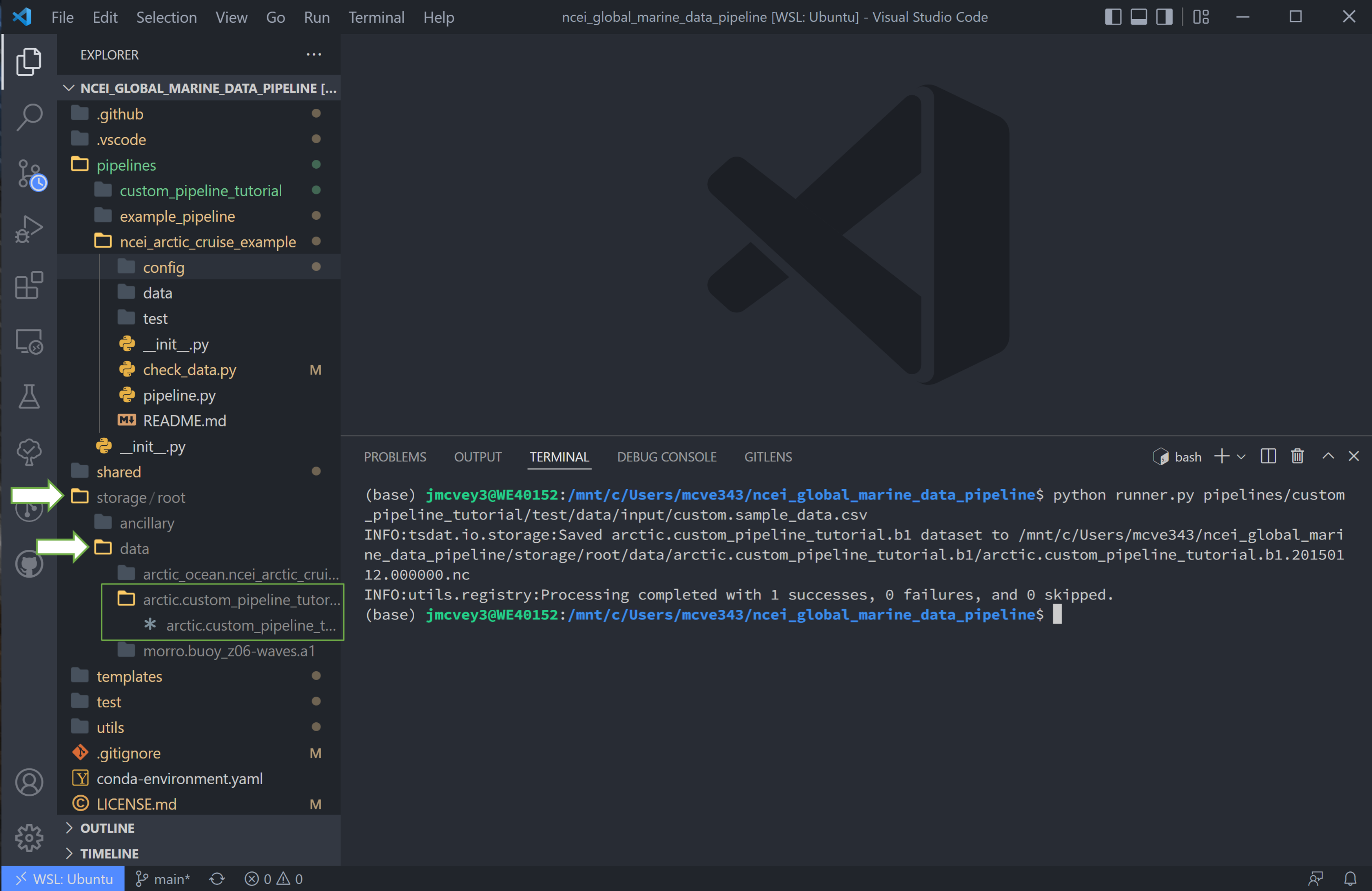Expand the .github folder
Image resolution: width=1372 pixels, height=891 pixels.
[199, 113]
